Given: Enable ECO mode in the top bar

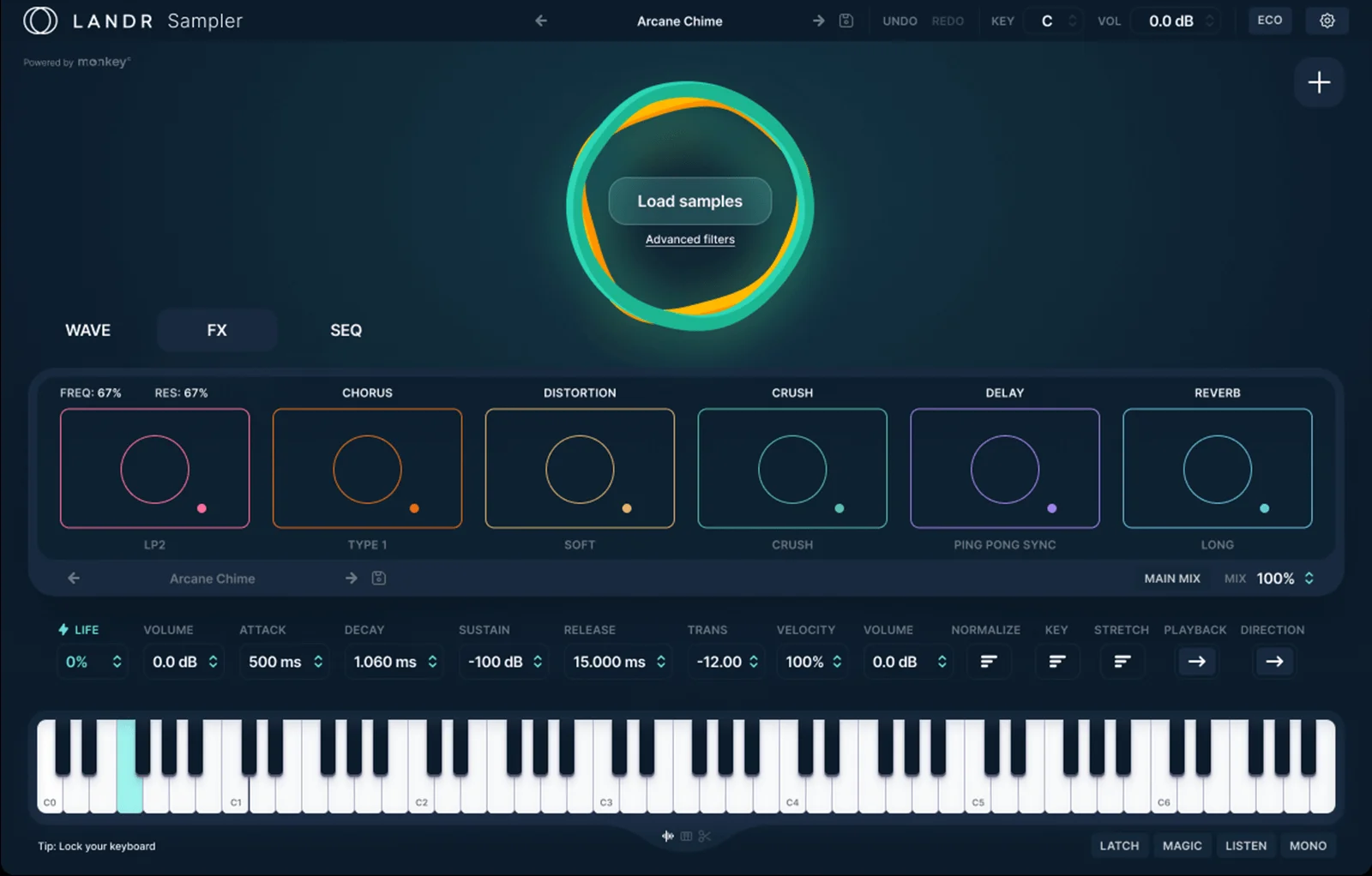Looking at the screenshot, I should [x=1270, y=20].
